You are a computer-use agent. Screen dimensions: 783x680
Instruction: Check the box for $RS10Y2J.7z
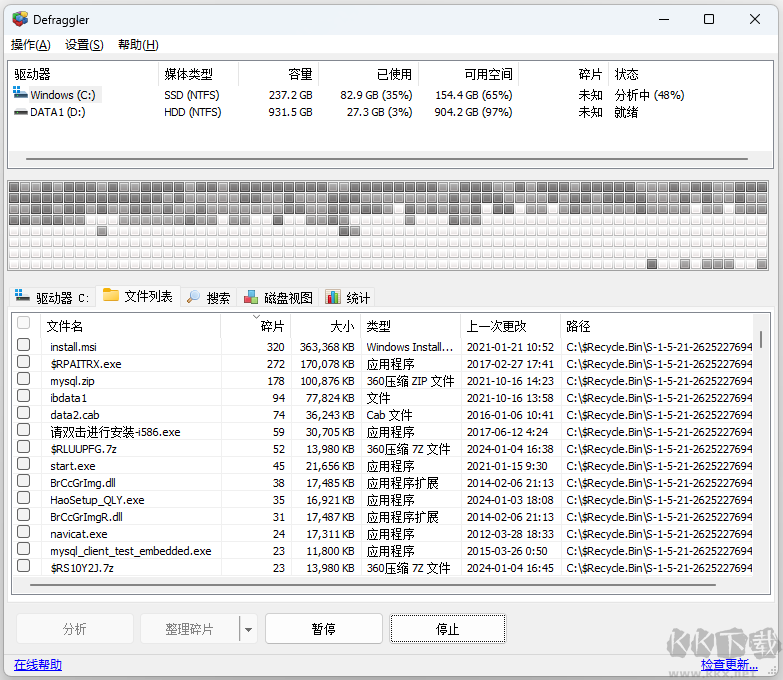[x=23, y=565]
